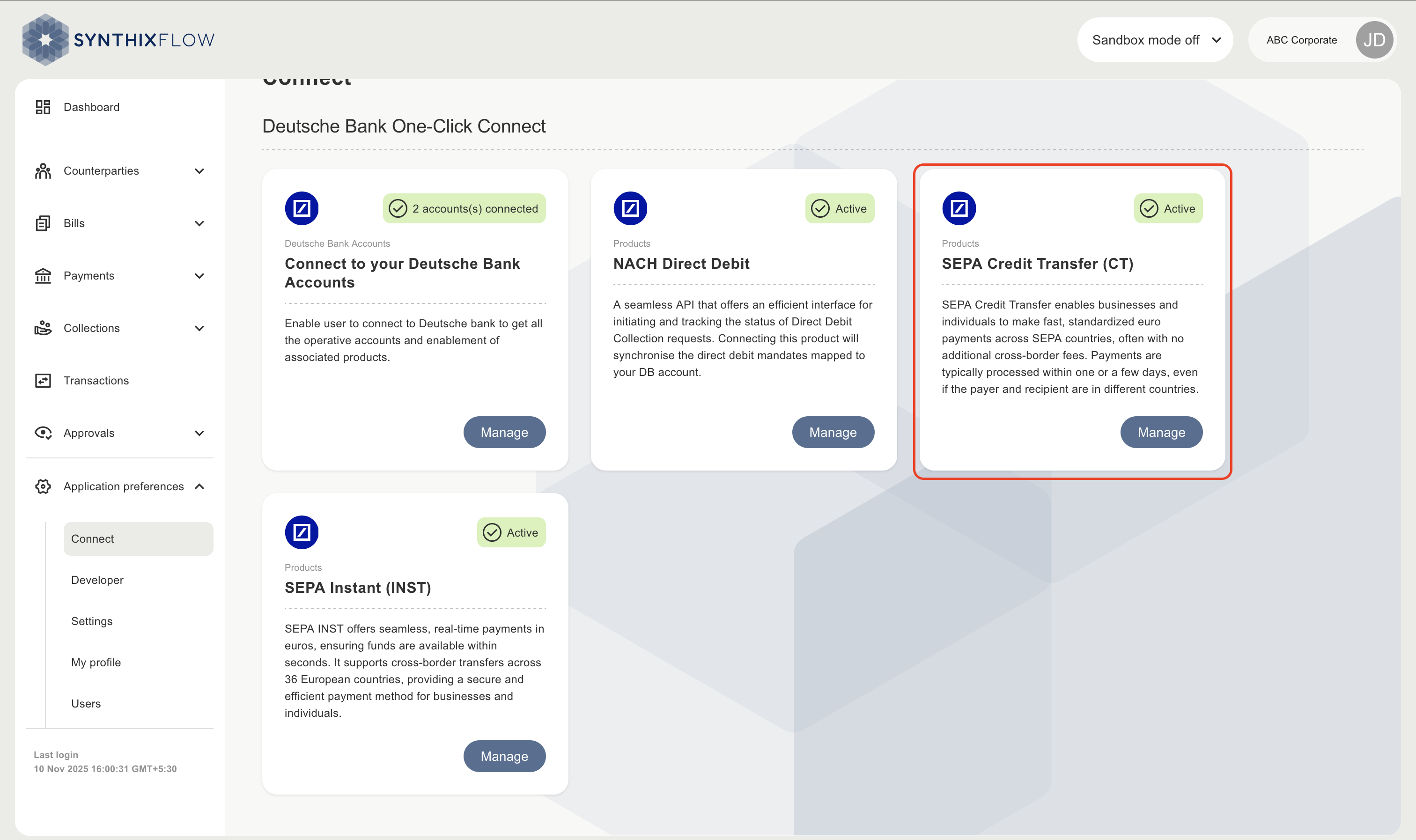This screenshot has width=1416, height=840.
Task: Click Active checkmark on SEPA Instant
Action: [x=492, y=533]
